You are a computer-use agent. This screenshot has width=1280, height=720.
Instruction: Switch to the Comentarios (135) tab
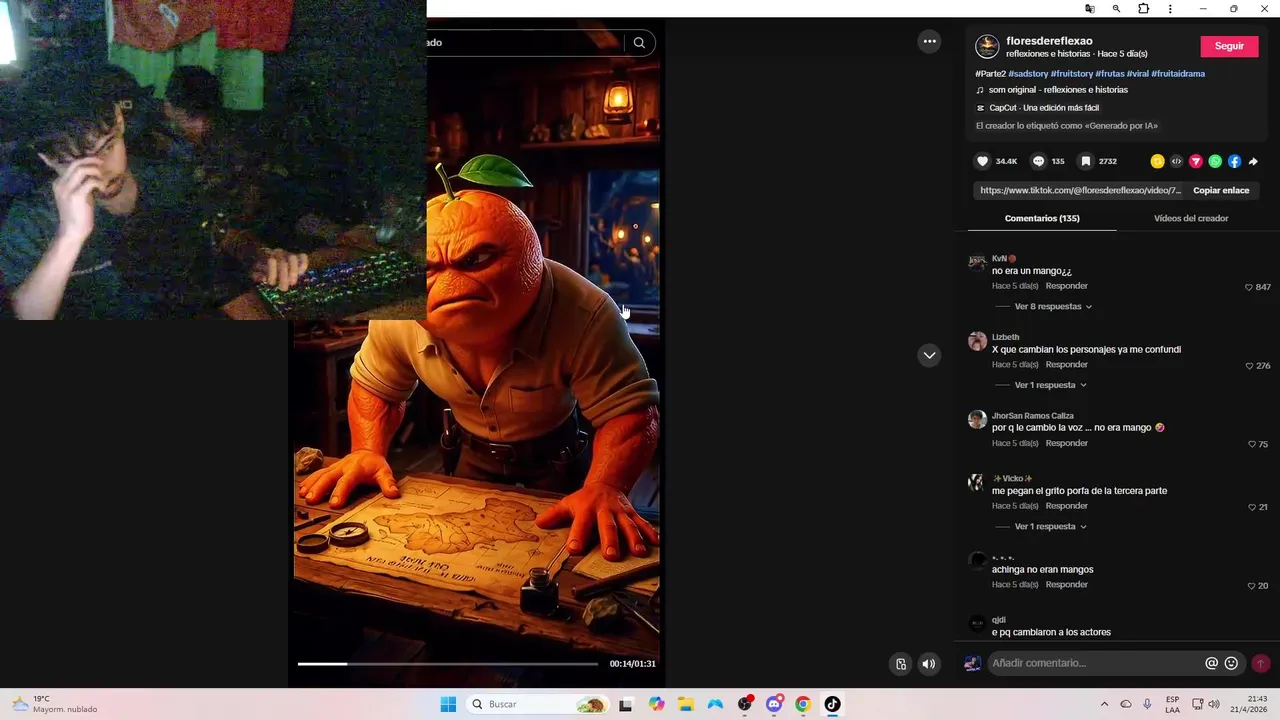tap(1042, 218)
